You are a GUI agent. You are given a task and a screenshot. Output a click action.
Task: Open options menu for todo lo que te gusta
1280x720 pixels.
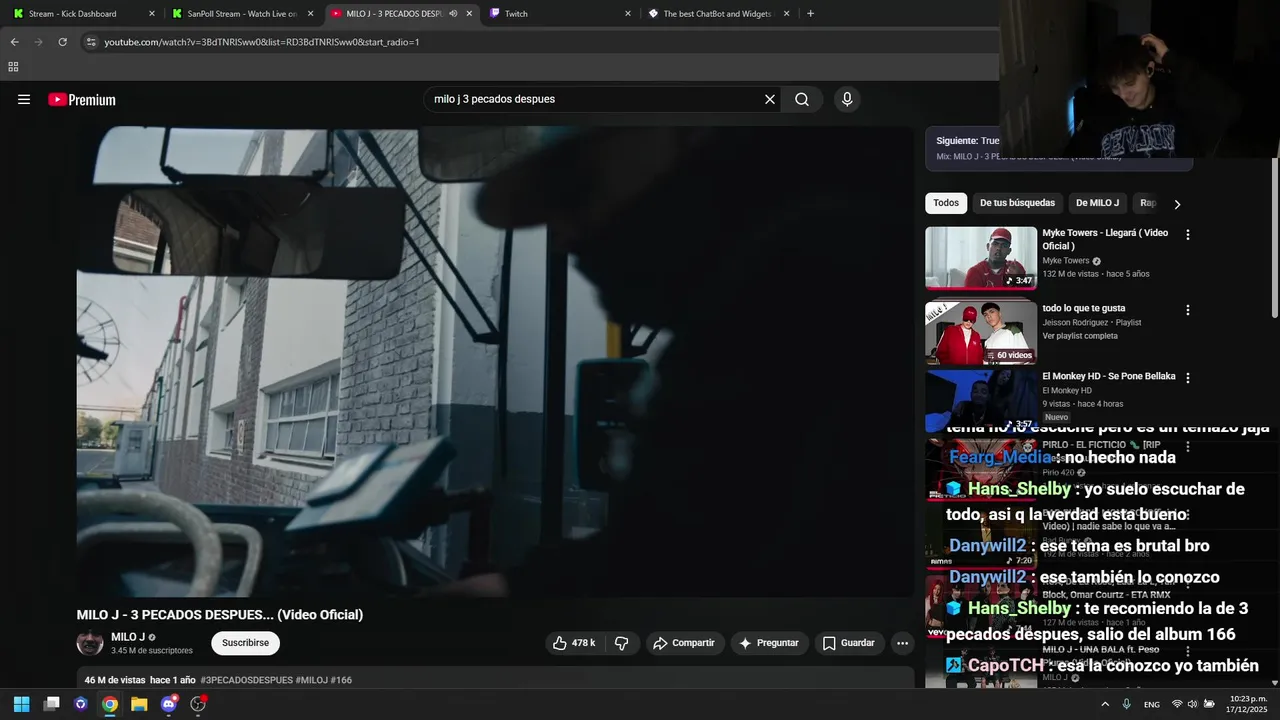[x=1188, y=310]
